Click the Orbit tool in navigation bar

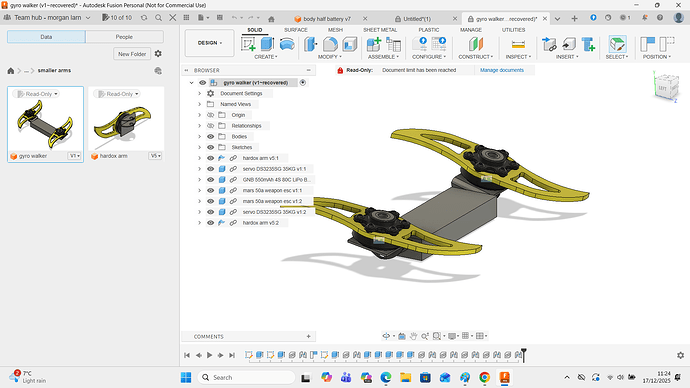point(386,336)
